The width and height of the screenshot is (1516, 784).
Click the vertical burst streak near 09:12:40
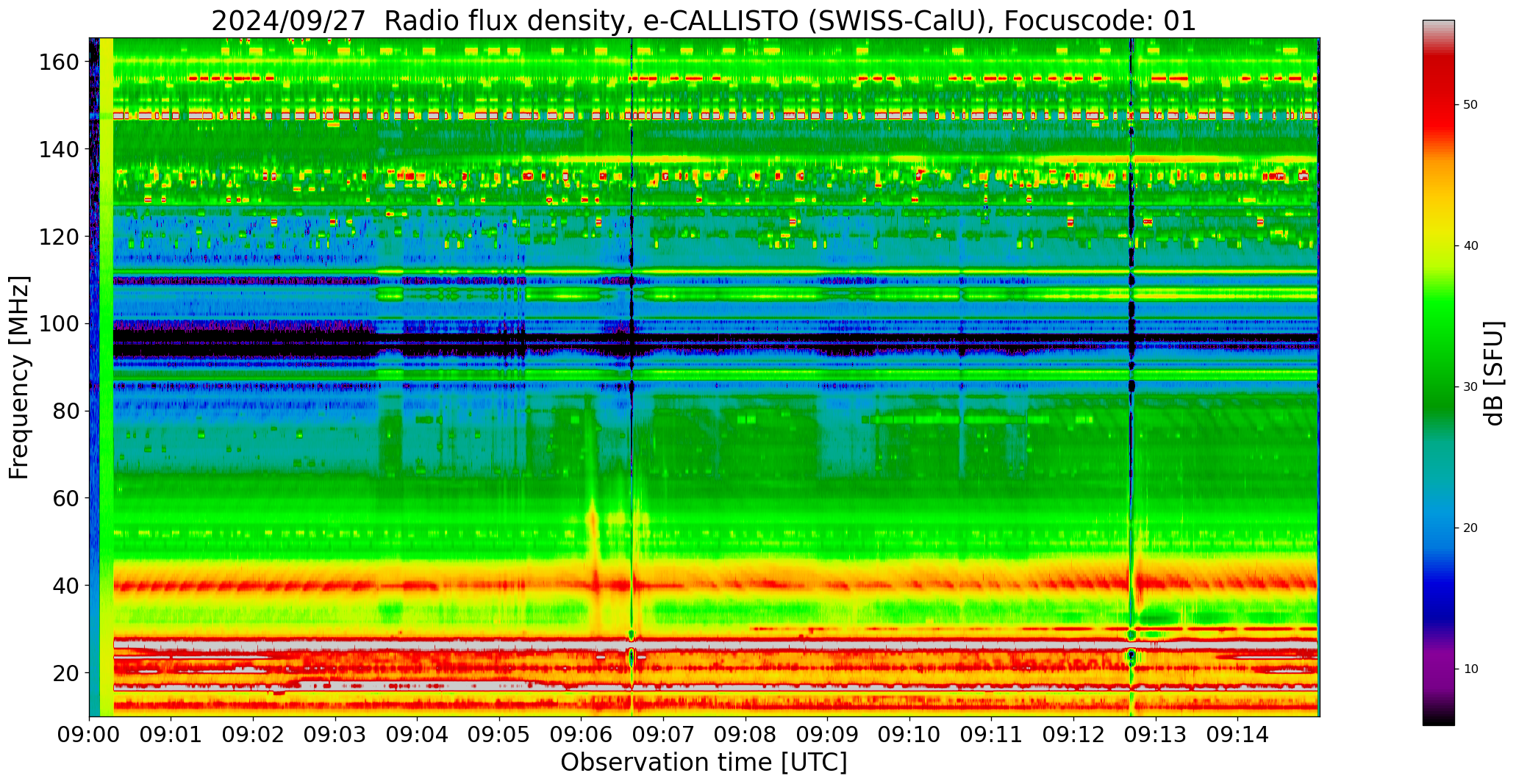pyautogui.click(x=1131, y=377)
